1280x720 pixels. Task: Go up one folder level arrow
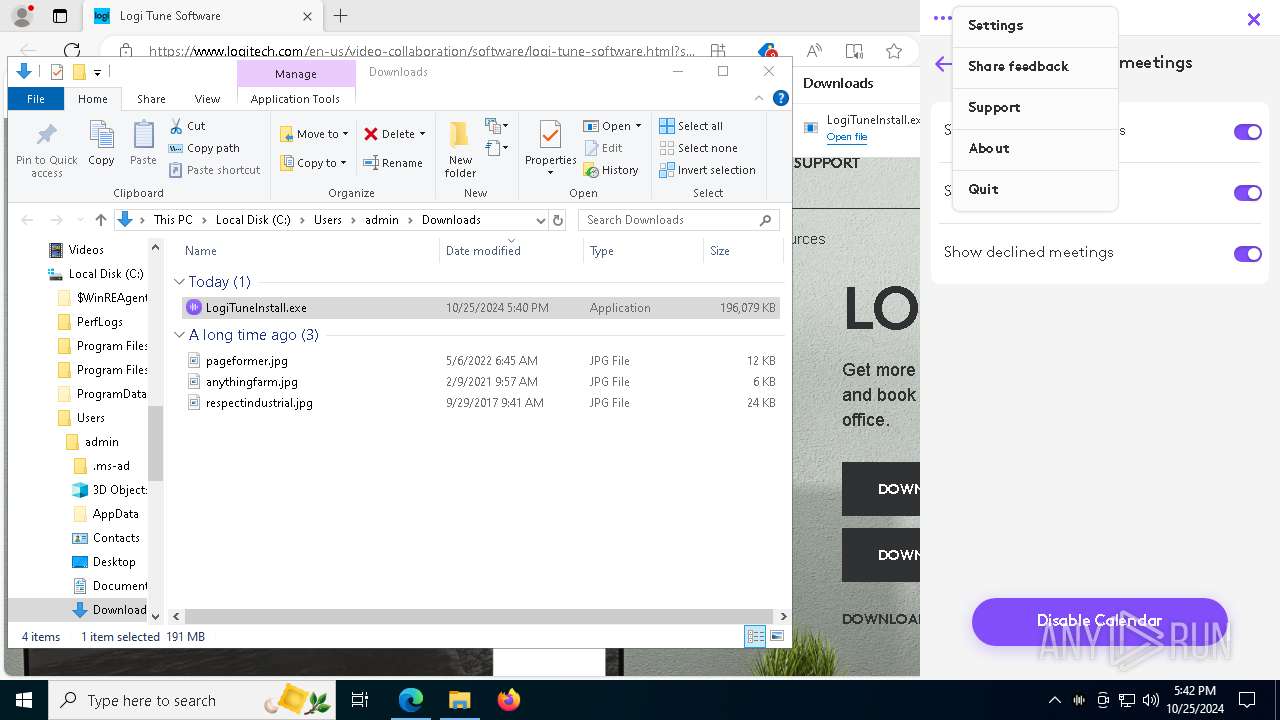pos(100,220)
